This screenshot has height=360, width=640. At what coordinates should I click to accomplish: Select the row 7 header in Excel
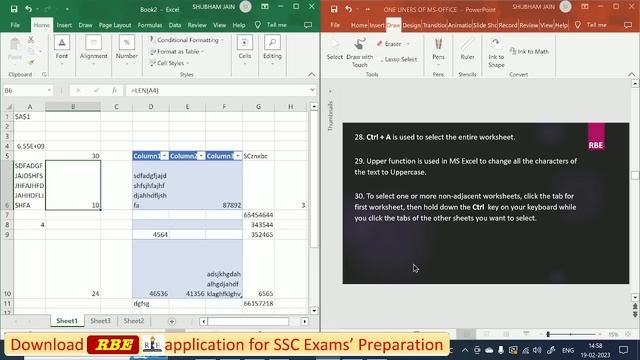[x=7, y=215]
